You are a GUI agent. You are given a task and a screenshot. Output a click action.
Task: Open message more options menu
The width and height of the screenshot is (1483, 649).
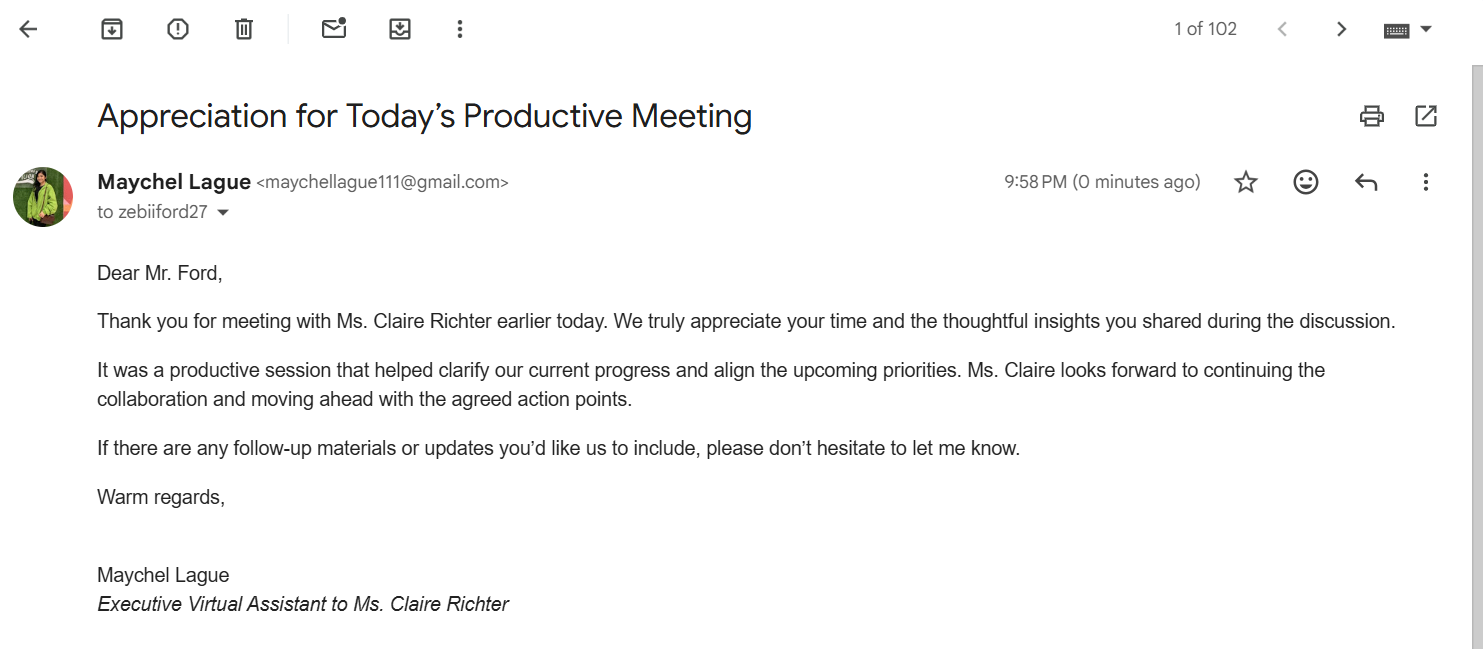tap(1426, 182)
